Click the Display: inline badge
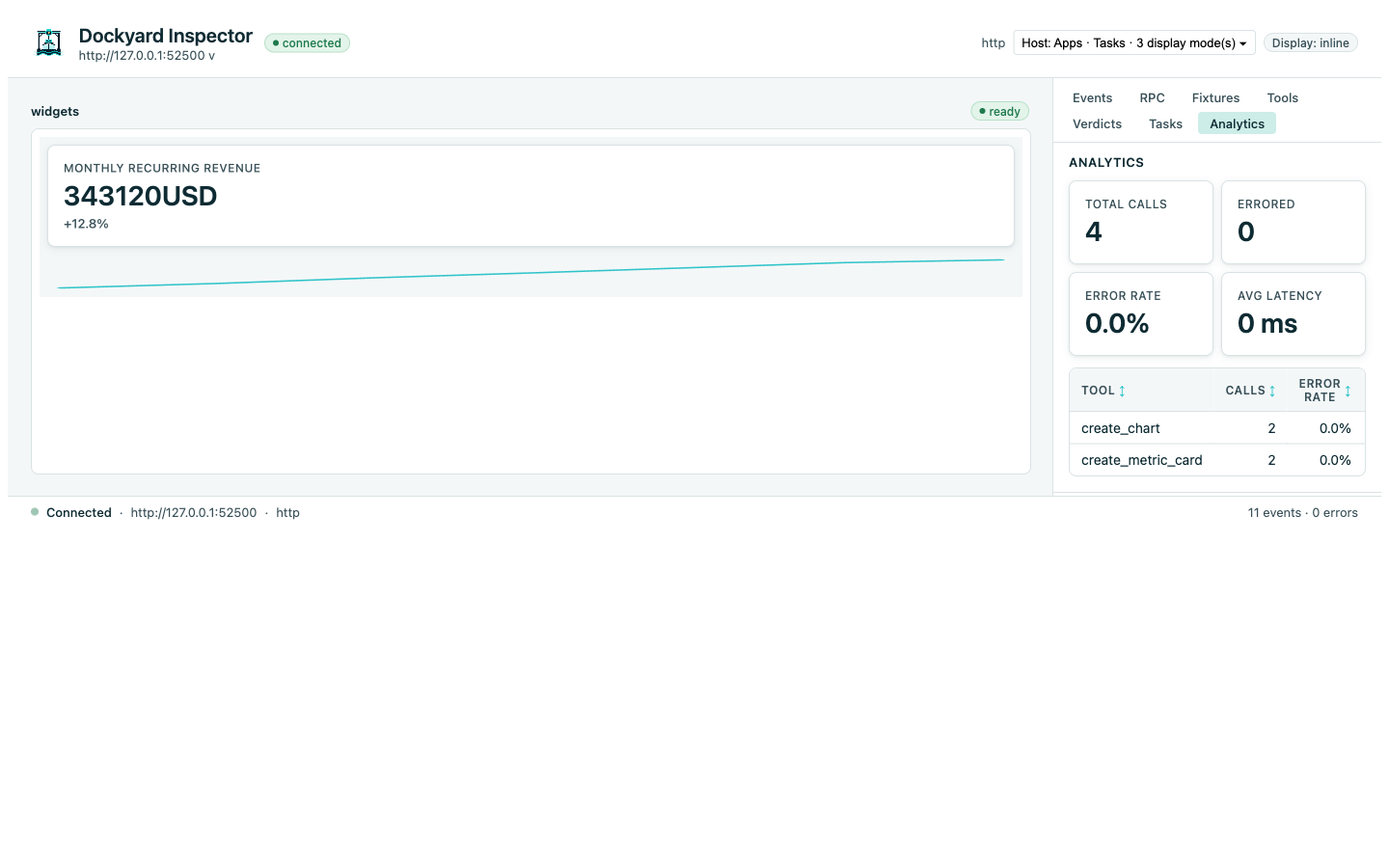Image resolution: width=1389 pixels, height=868 pixels. point(1310,42)
